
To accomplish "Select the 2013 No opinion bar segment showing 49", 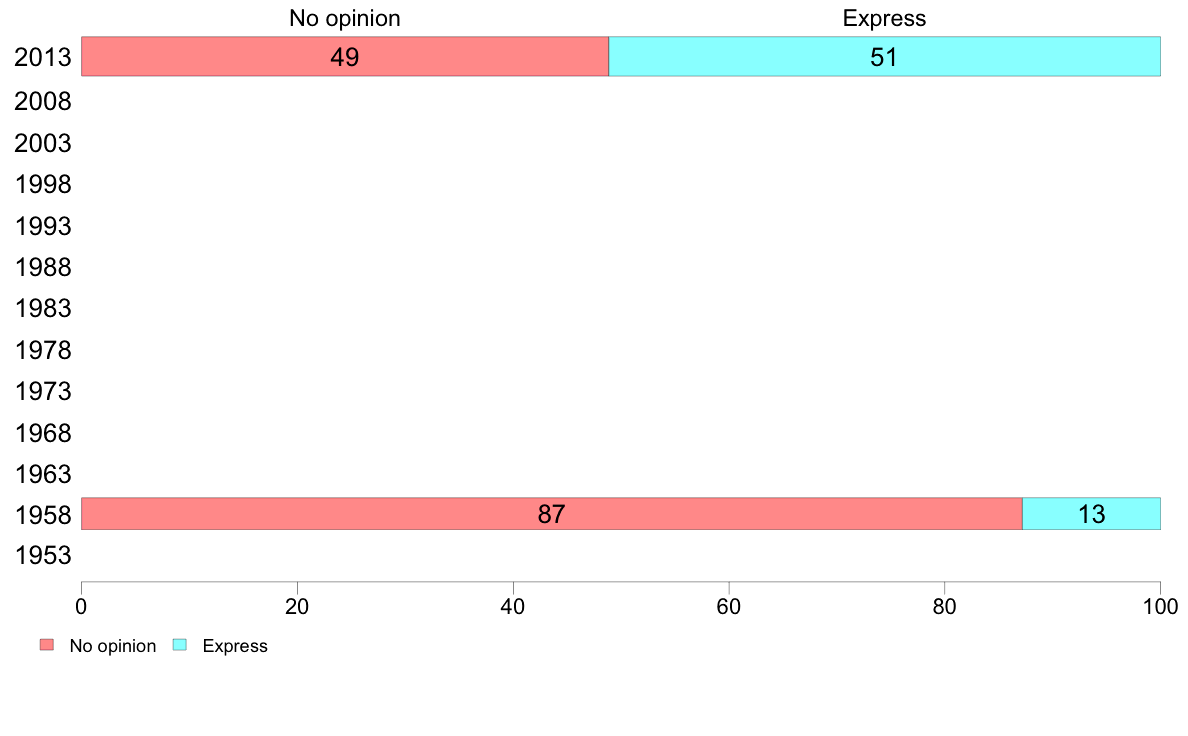I will point(345,56).
